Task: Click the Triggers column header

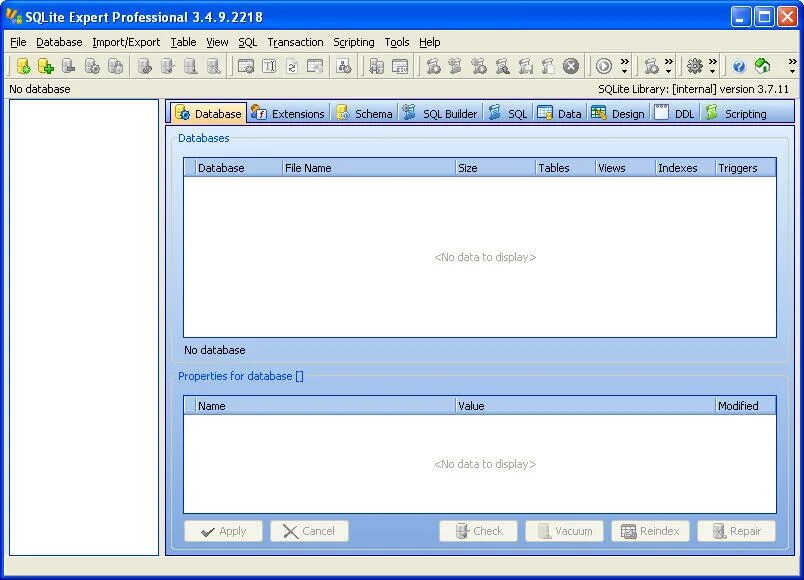Action: tap(746, 168)
